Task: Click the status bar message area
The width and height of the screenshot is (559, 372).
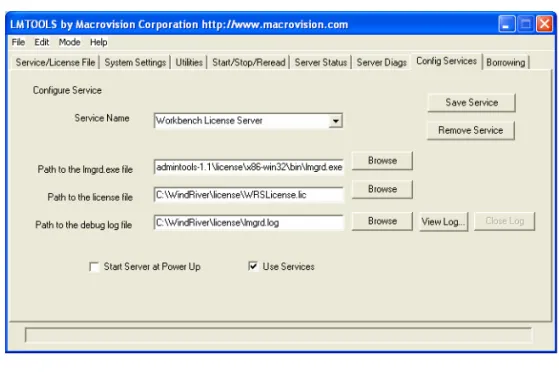Action: 278,335
